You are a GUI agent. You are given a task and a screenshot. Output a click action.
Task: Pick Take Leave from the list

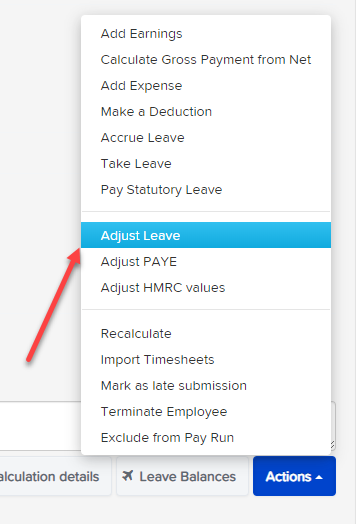[206, 164]
